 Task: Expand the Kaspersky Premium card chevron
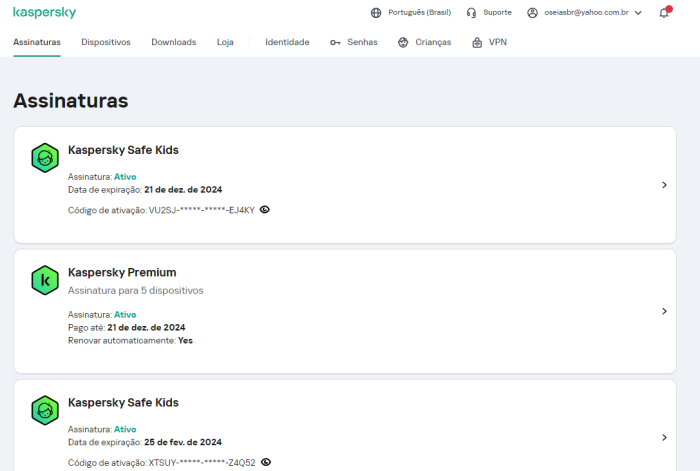tap(664, 311)
